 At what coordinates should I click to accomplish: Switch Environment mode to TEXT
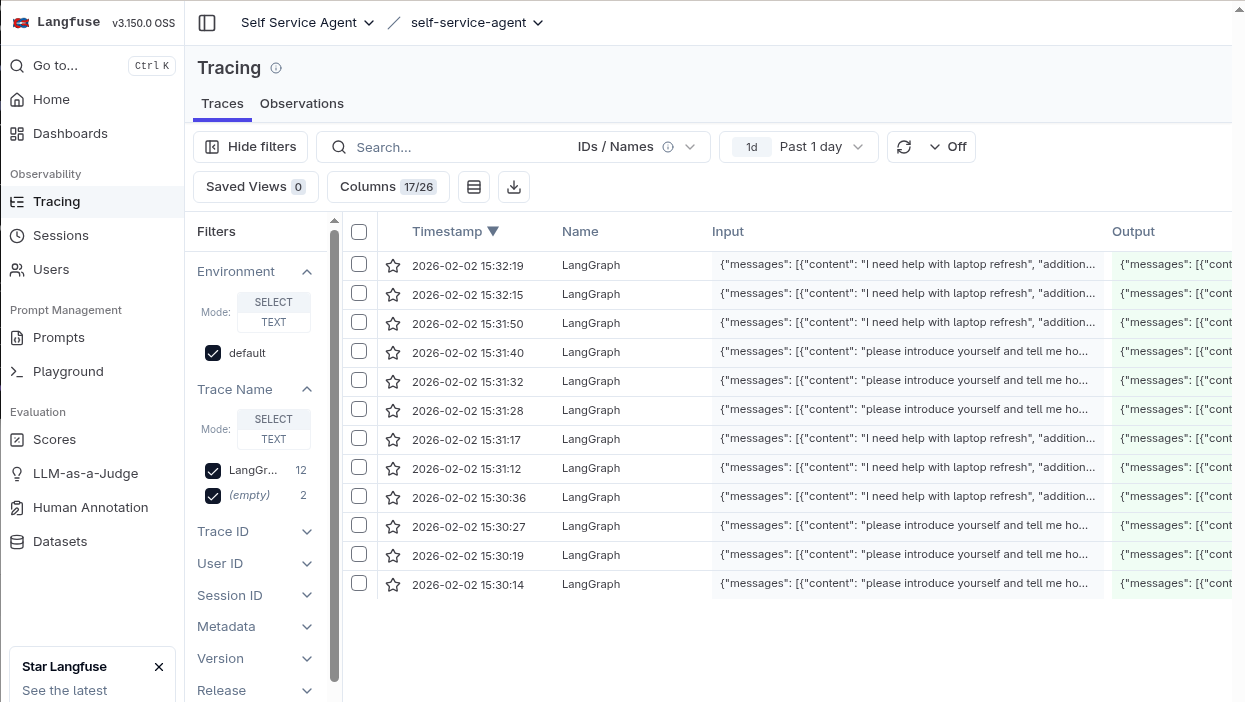274,322
